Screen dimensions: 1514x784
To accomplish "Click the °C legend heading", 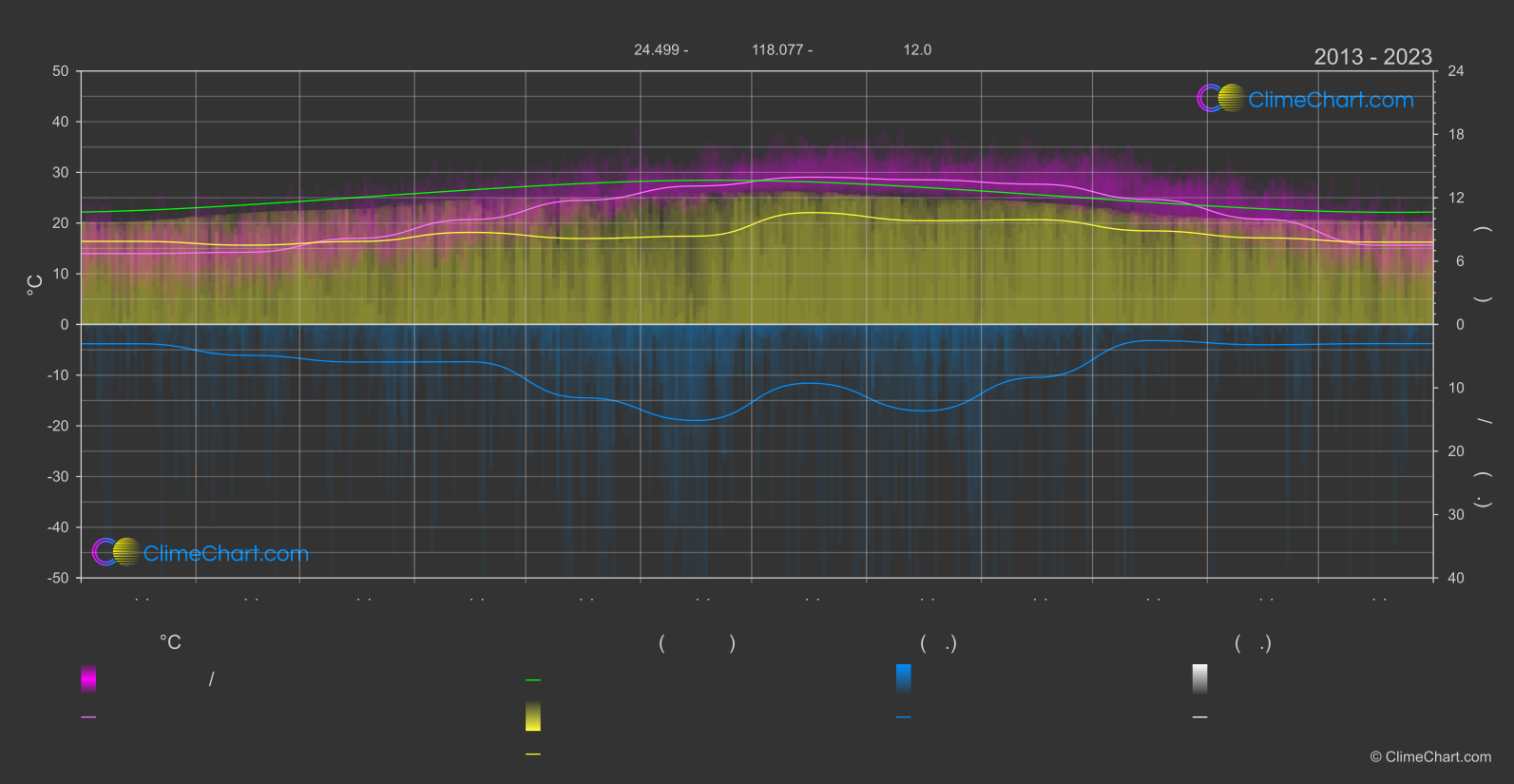I will [170, 643].
